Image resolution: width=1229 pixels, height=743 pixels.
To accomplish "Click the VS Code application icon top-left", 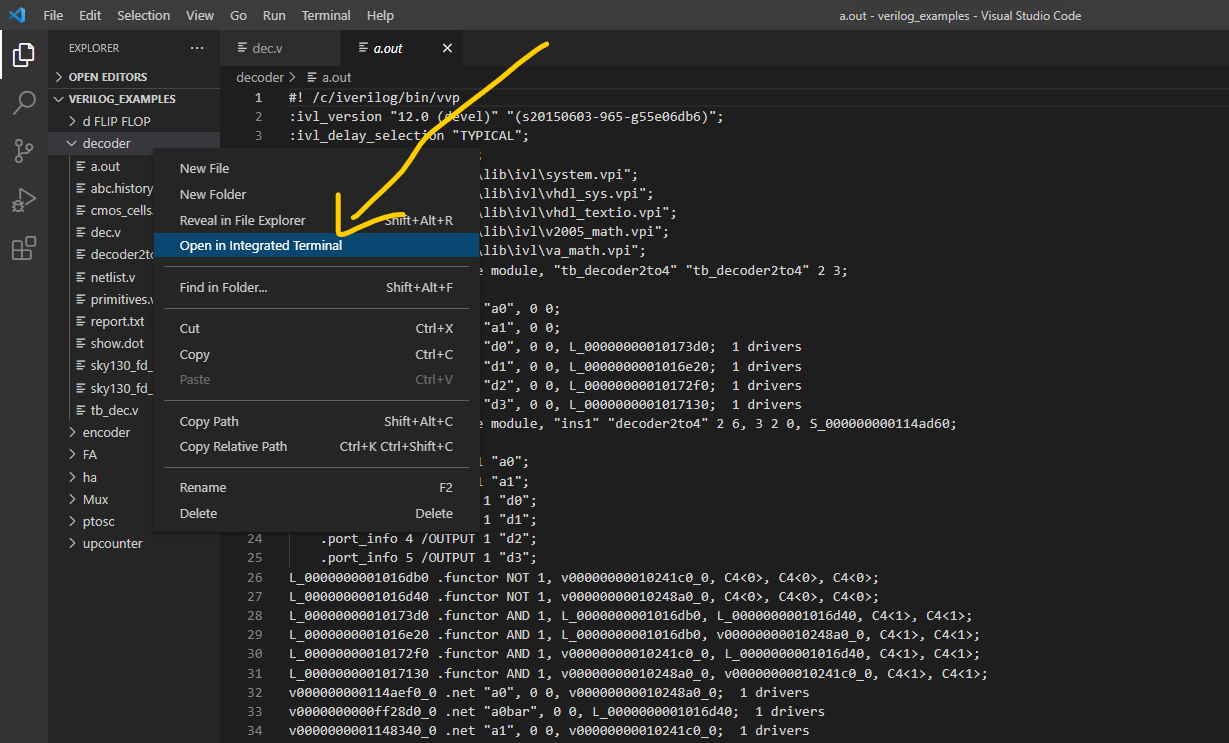I will tap(14, 15).
